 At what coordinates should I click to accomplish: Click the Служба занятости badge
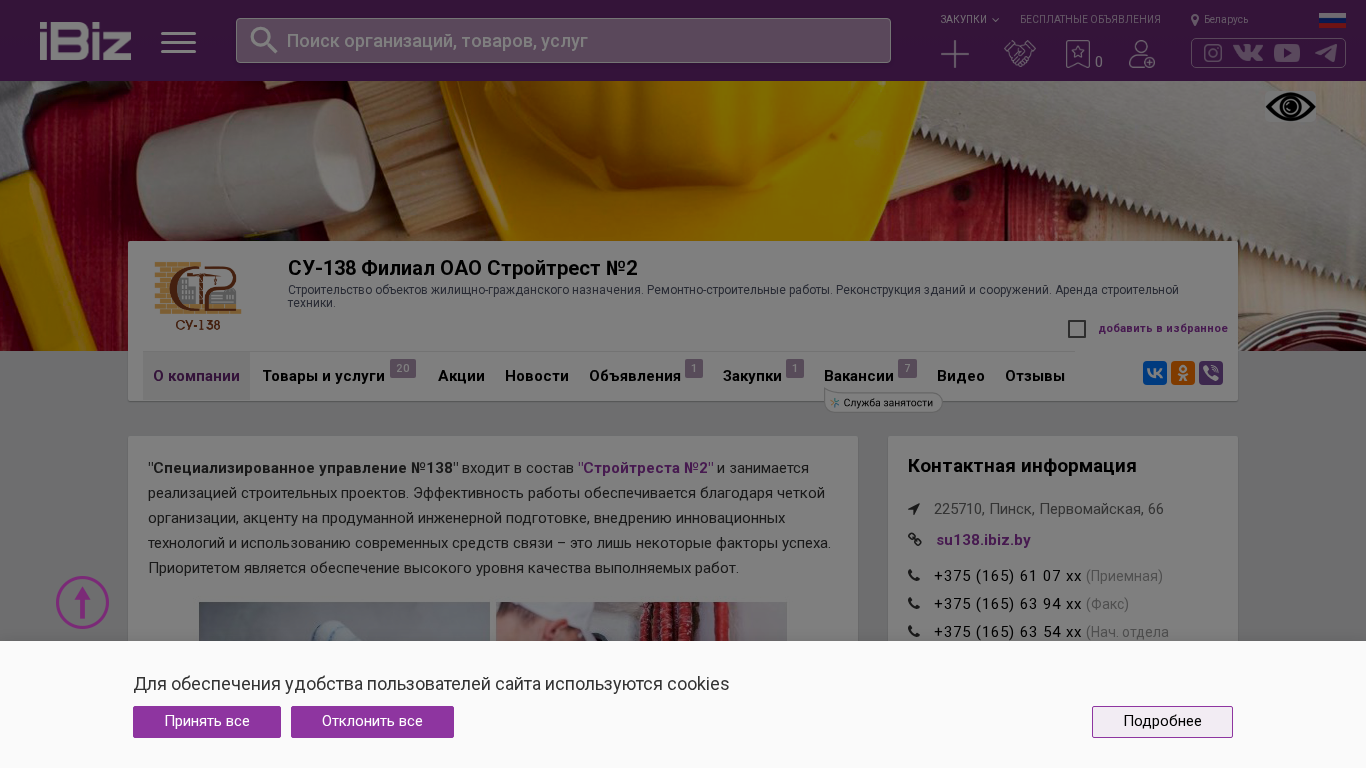point(884,402)
